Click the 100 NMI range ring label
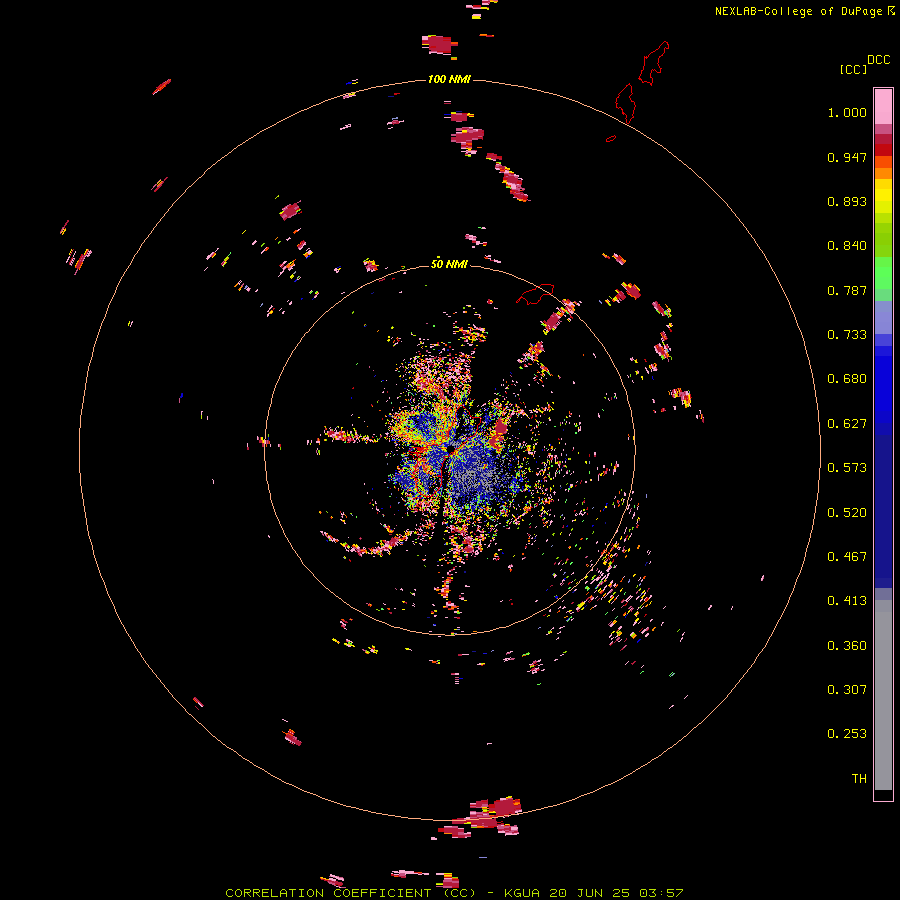Screen dimensions: 900x900 449,79
